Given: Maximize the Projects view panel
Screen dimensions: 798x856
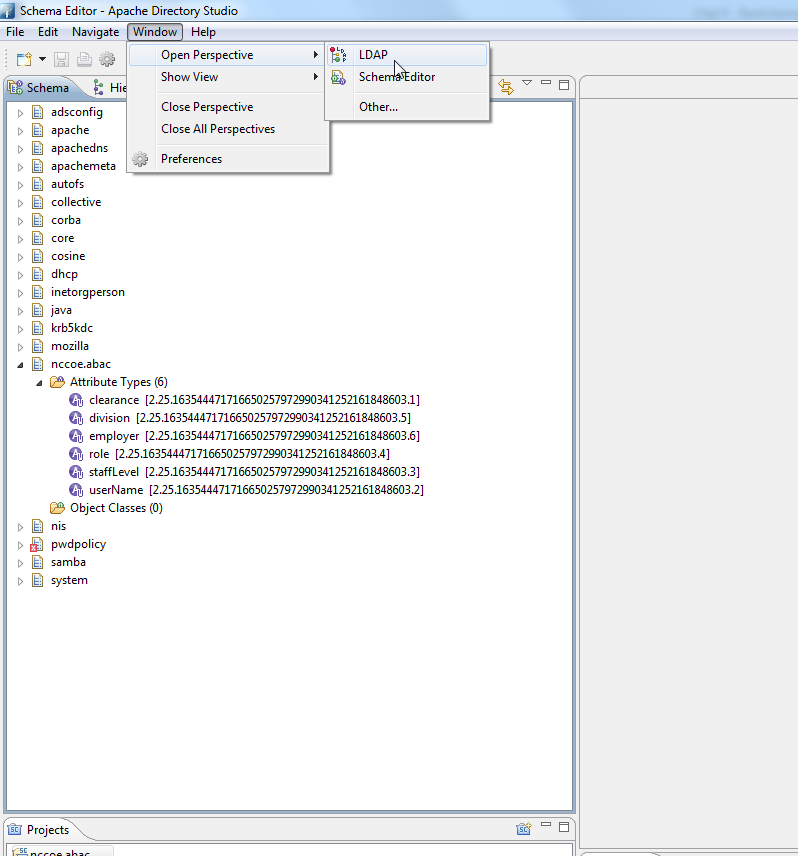Looking at the screenshot, I should (564, 827).
